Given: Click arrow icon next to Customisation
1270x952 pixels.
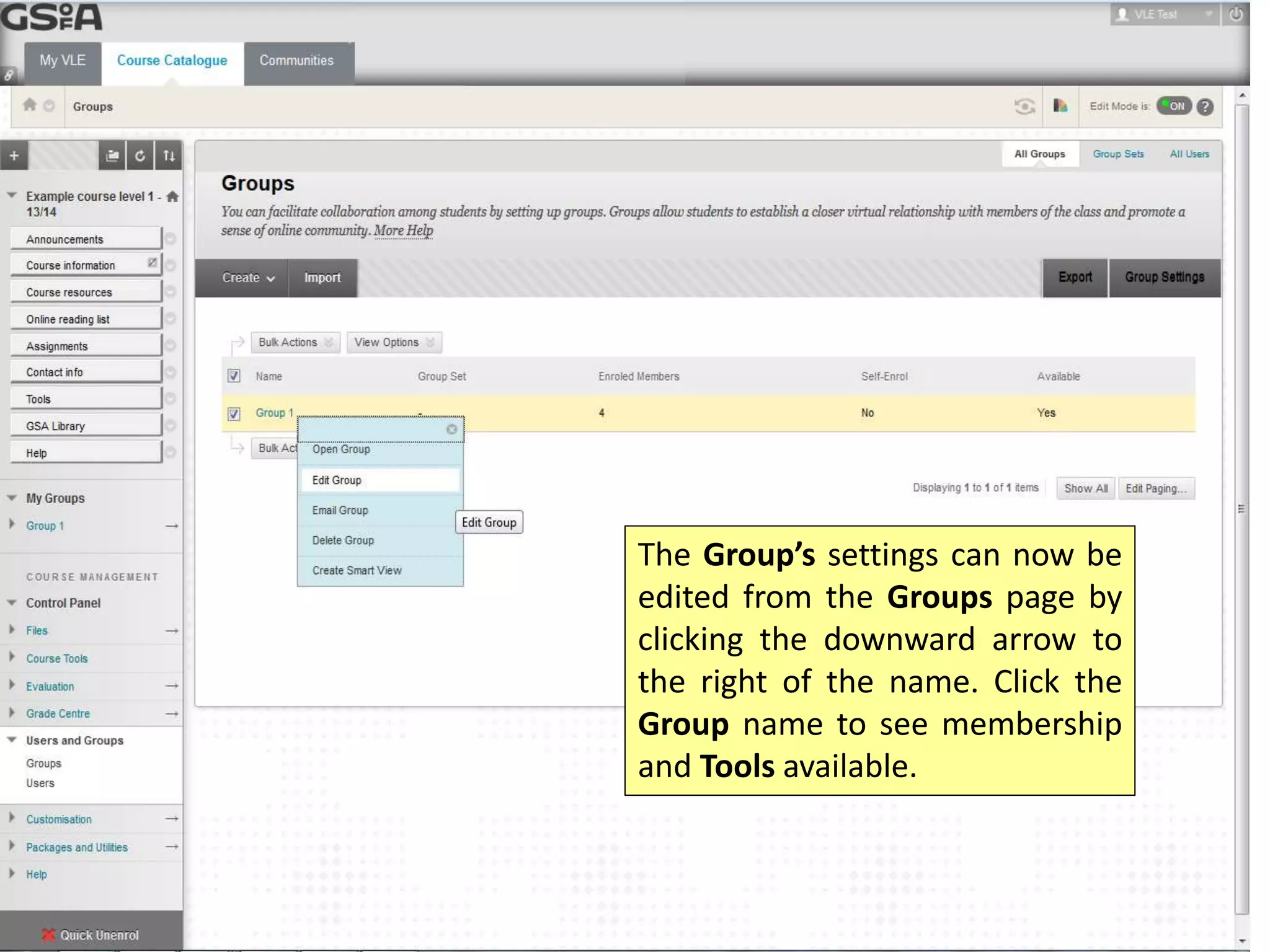Looking at the screenshot, I should click(172, 819).
